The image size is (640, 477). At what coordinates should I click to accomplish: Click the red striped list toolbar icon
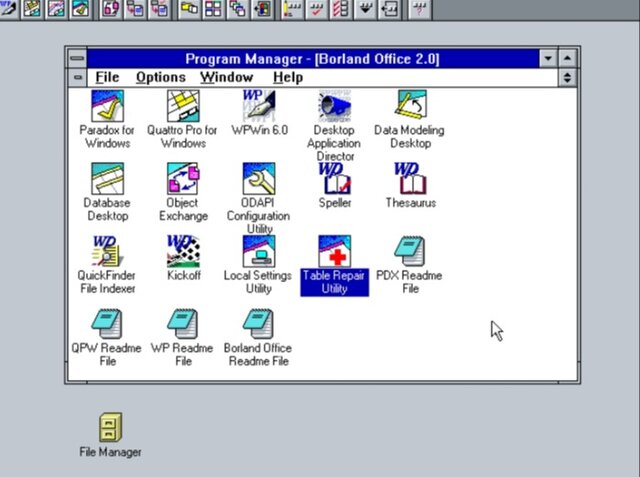(341, 9)
